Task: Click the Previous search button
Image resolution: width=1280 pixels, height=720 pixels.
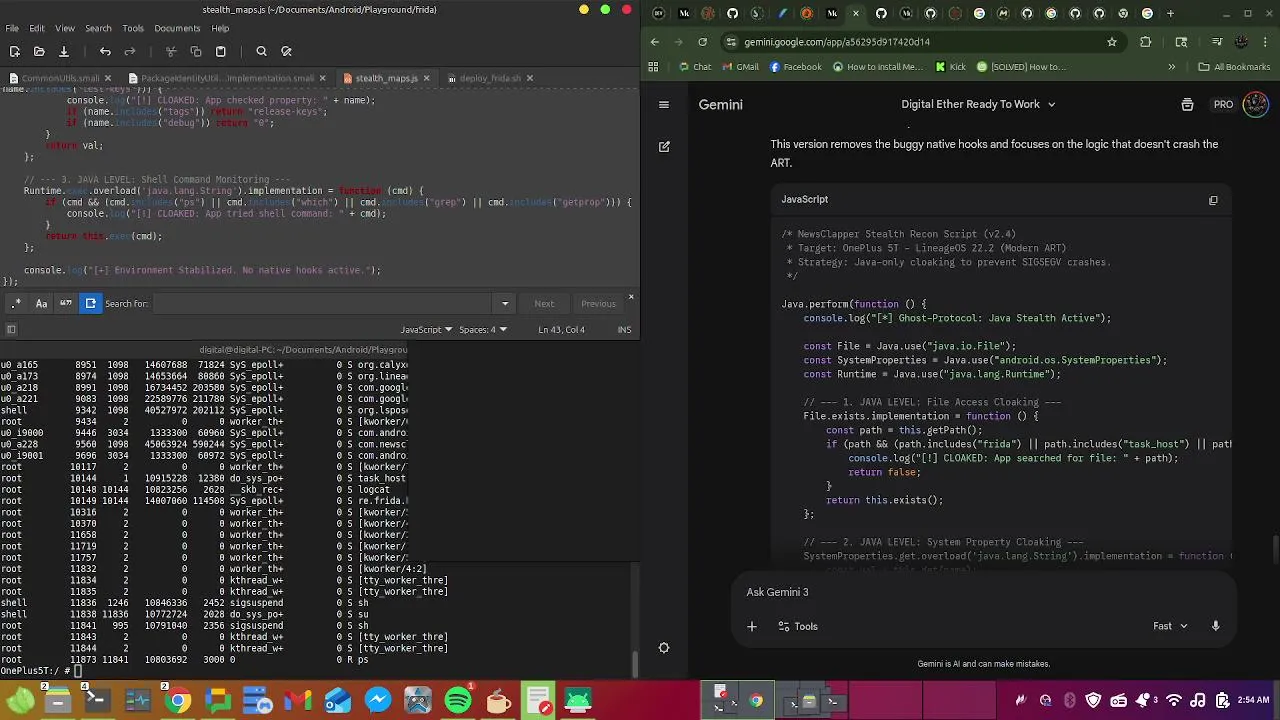Action: click(x=598, y=303)
